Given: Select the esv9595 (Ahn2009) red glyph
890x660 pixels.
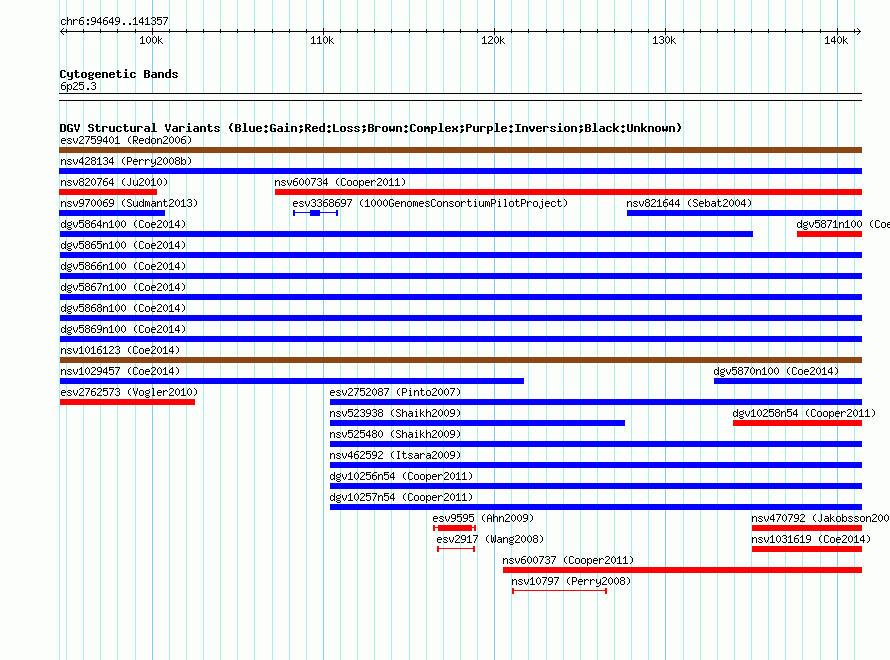Looking at the screenshot, I should click(x=454, y=528).
